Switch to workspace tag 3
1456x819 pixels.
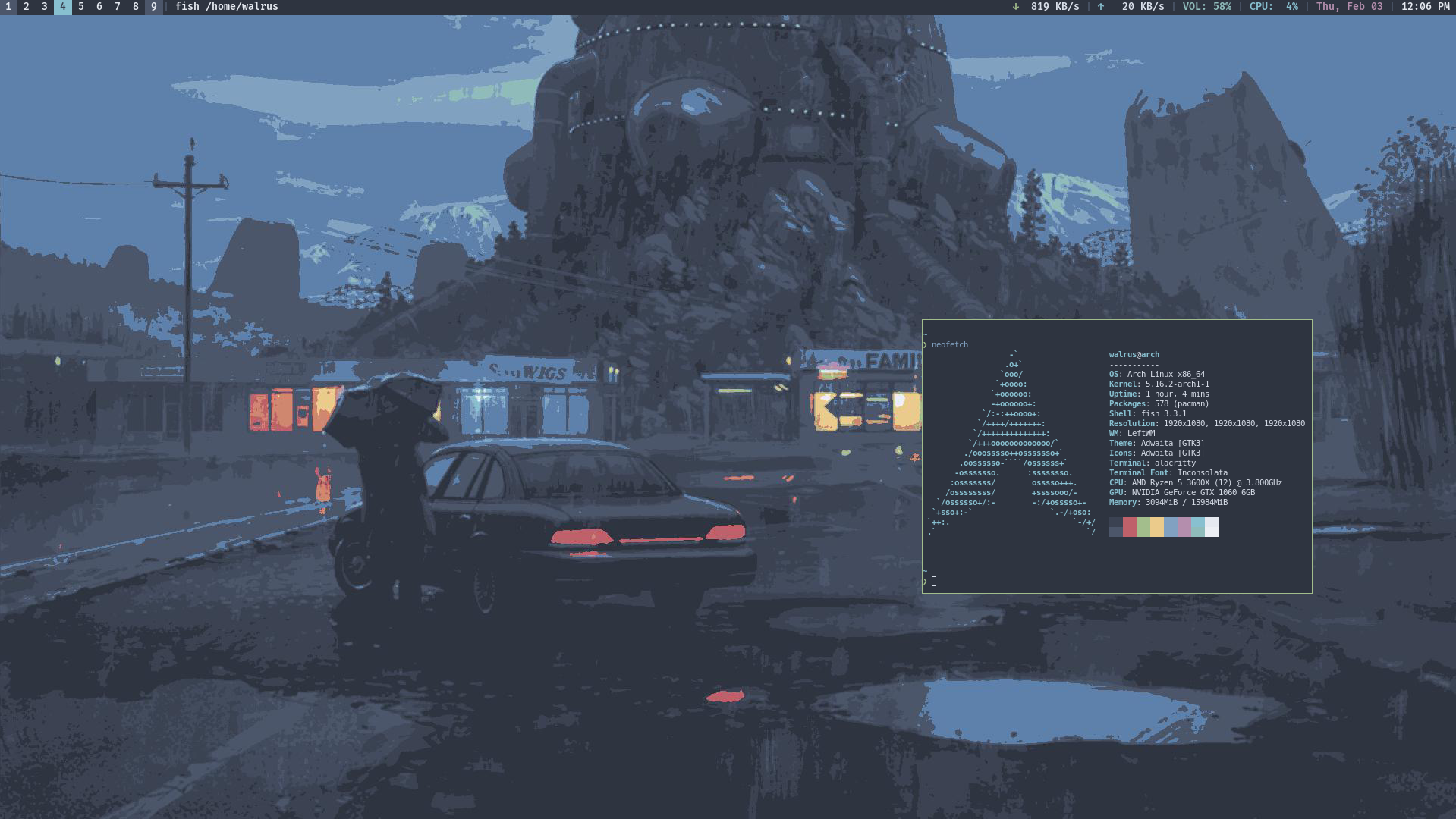(x=45, y=7)
